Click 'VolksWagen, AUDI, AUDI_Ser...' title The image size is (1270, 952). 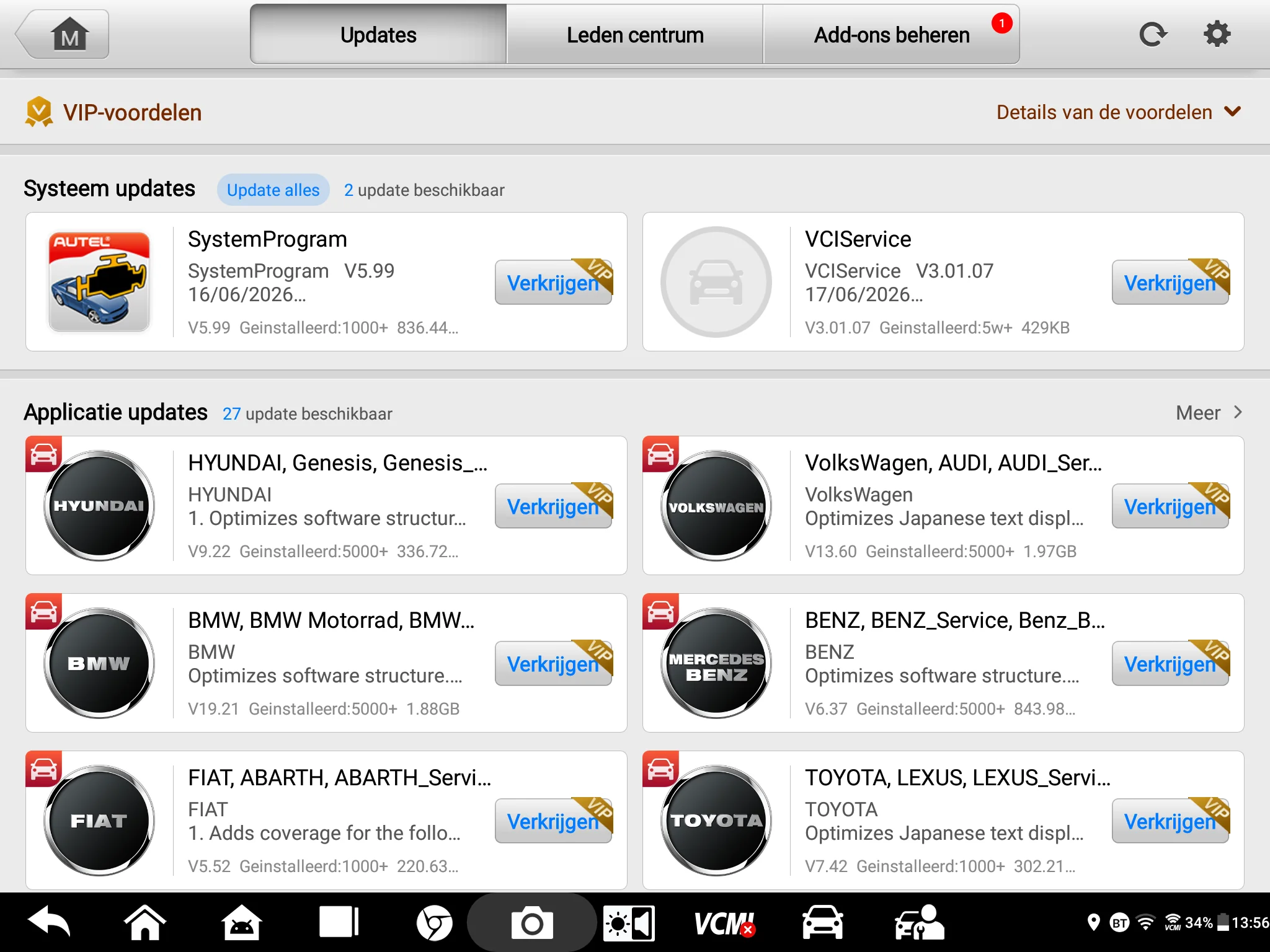[954, 462]
